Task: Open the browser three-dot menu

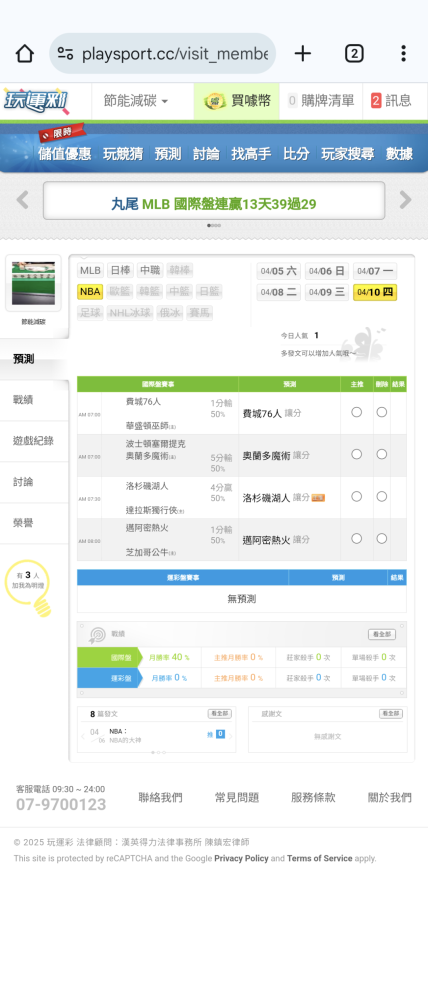Action: pos(403,54)
